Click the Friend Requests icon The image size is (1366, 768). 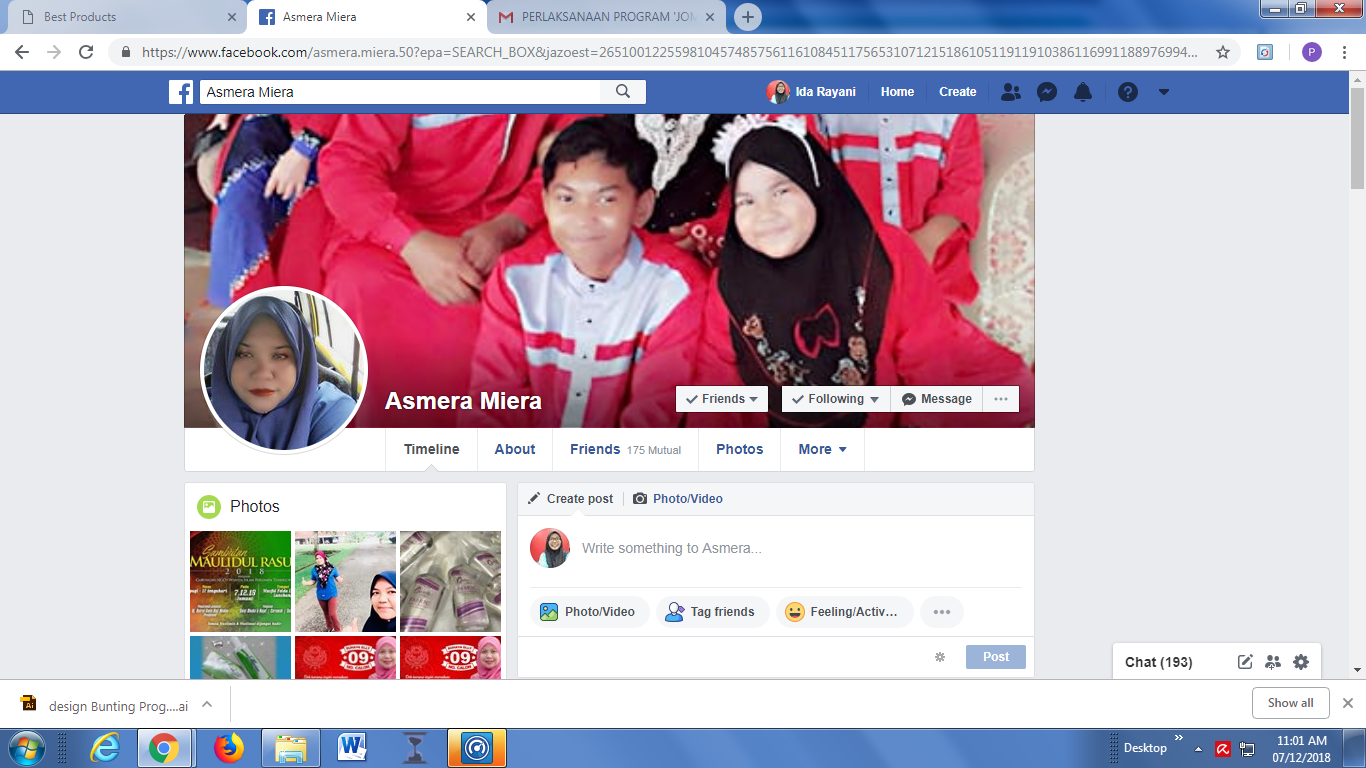(1011, 92)
